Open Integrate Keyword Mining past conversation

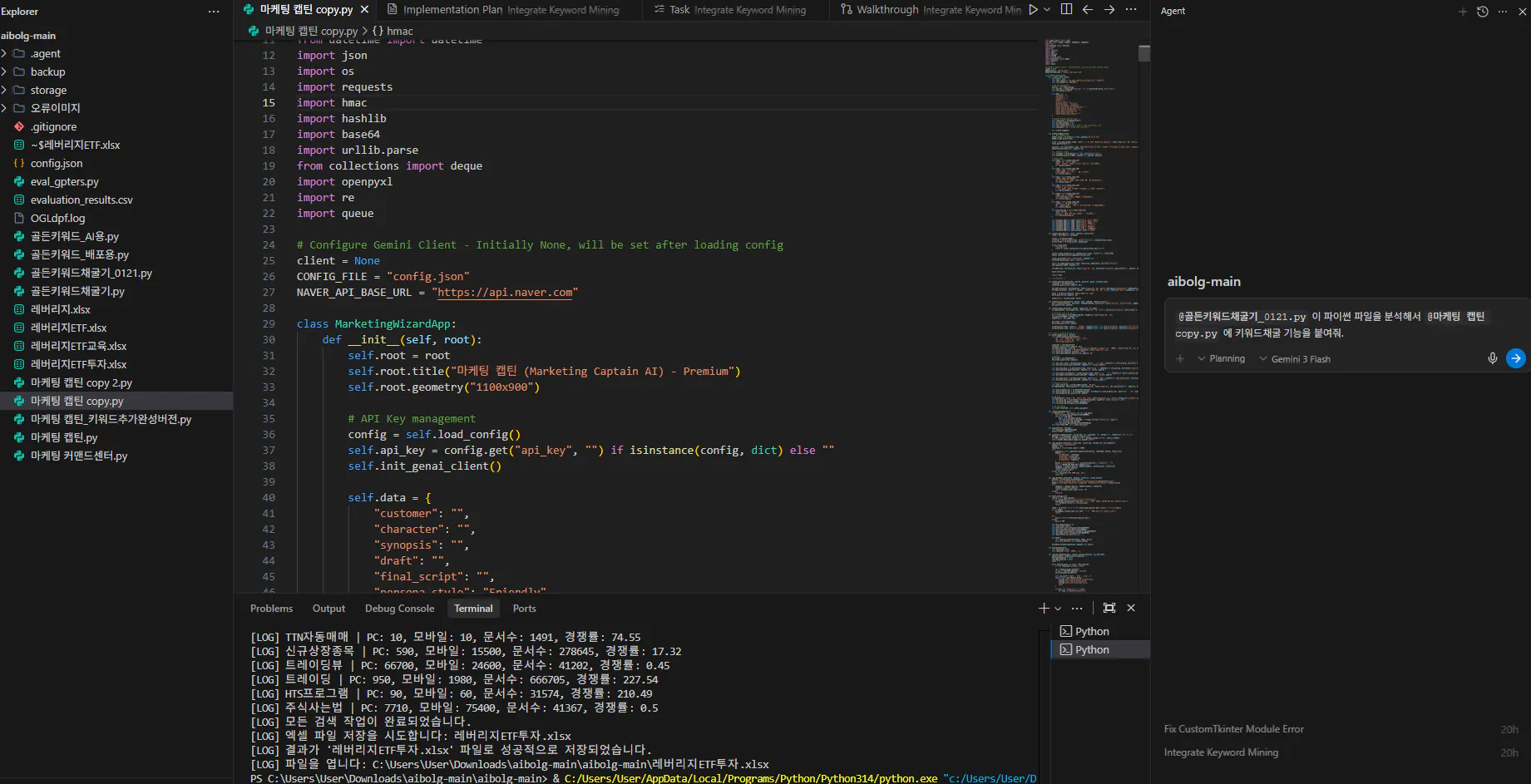[1221, 752]
